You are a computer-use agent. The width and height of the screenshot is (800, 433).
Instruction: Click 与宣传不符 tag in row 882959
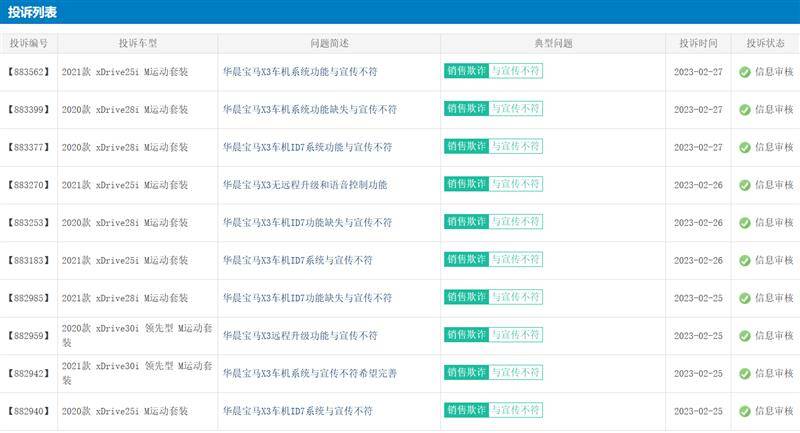coord(515,335)
